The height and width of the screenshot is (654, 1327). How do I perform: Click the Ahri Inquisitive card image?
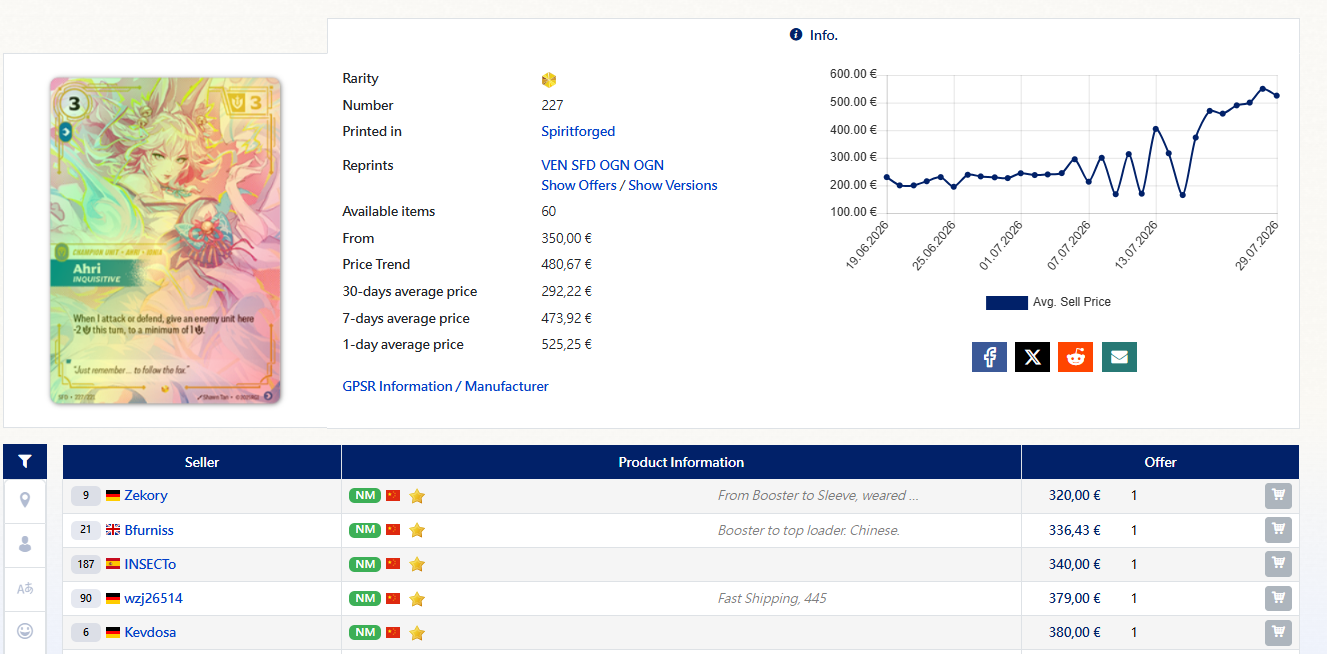(x=166, y=240)
